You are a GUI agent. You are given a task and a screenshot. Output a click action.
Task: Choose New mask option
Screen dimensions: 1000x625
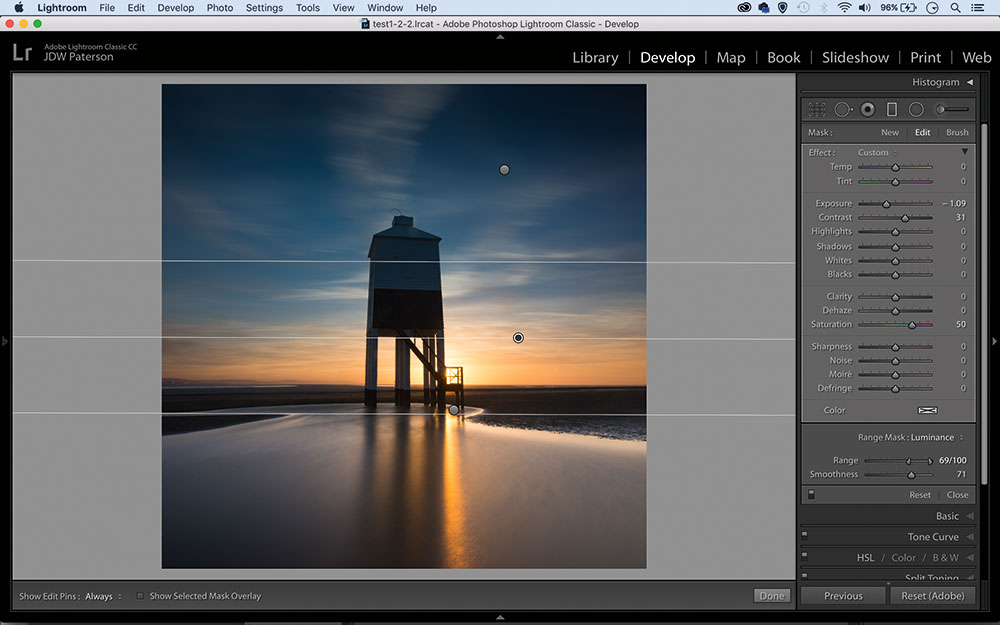(890, 133)
